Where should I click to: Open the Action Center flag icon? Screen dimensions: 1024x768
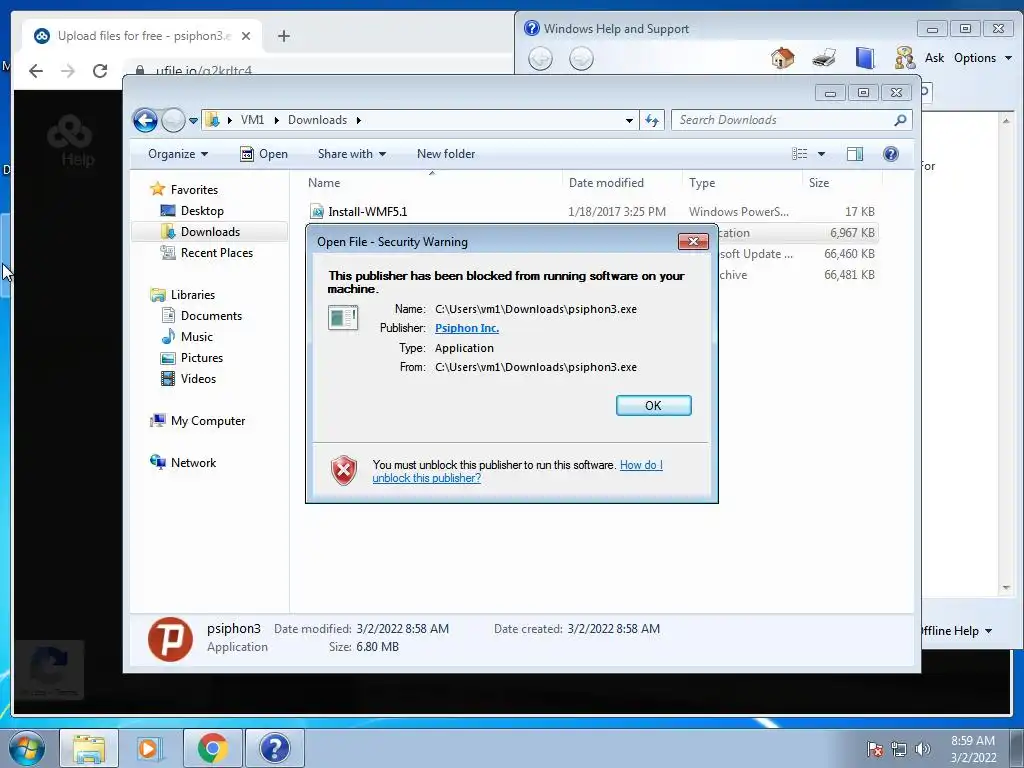click(874, 748)
